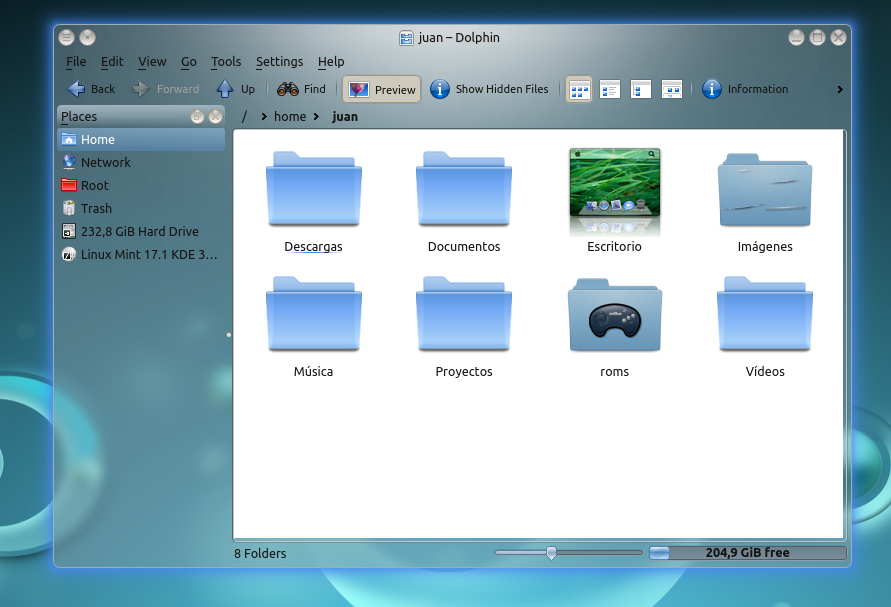Open the Settings menu
Image resolution: width=891 pixels, height=607 pixels.
[279, 61]
